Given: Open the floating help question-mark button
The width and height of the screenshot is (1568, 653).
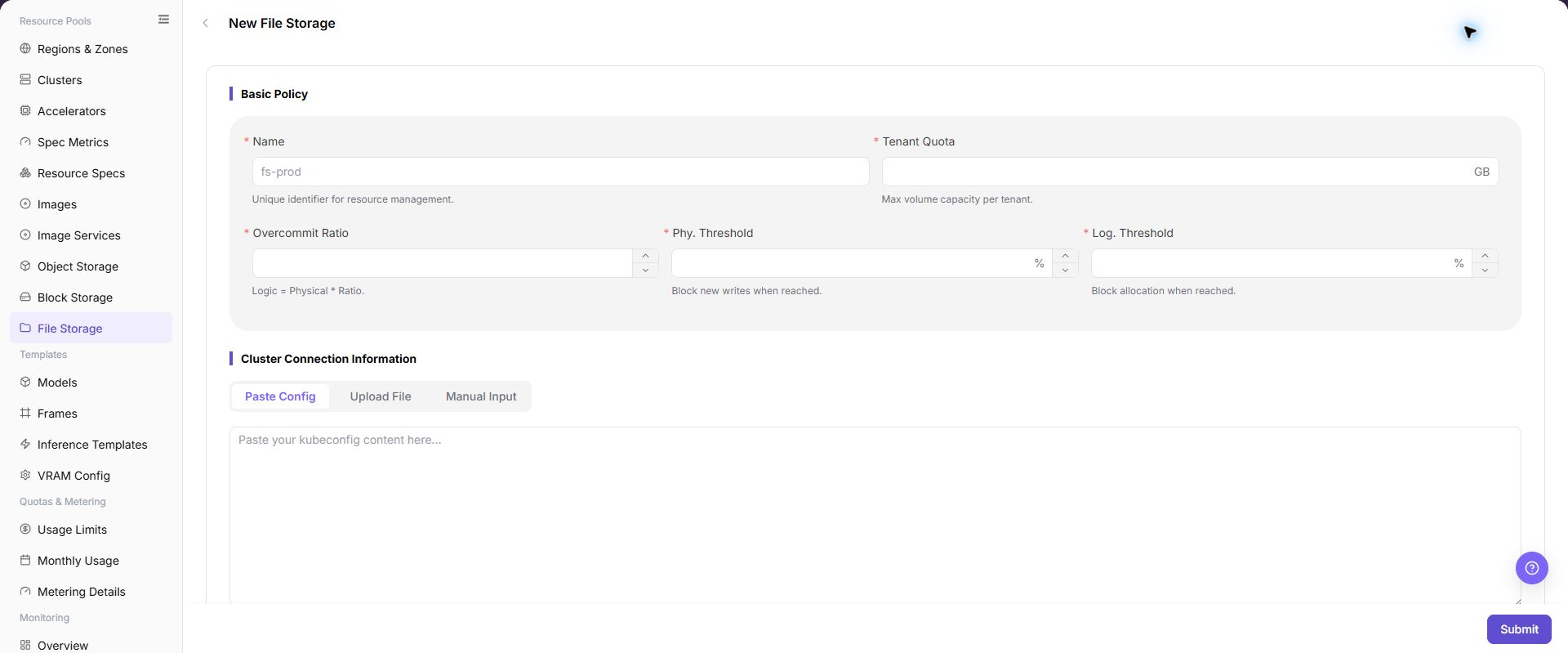Looking at the screenshot, I should click(x=1531, y=568).
